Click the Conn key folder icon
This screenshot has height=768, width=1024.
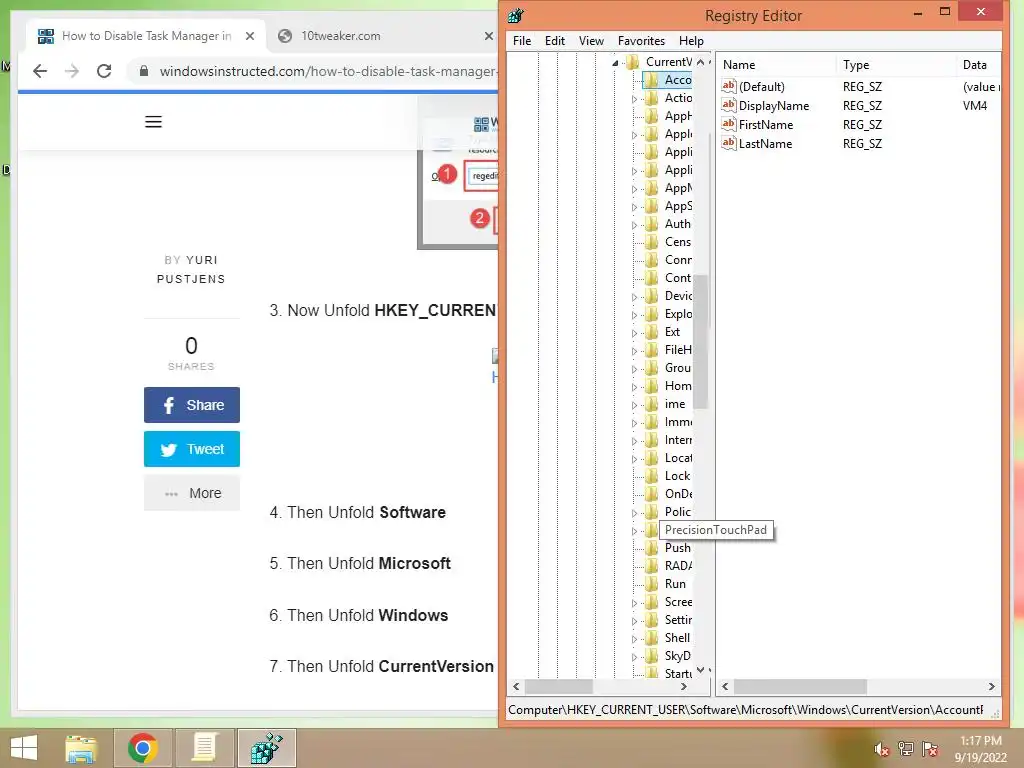coord(651,260)
